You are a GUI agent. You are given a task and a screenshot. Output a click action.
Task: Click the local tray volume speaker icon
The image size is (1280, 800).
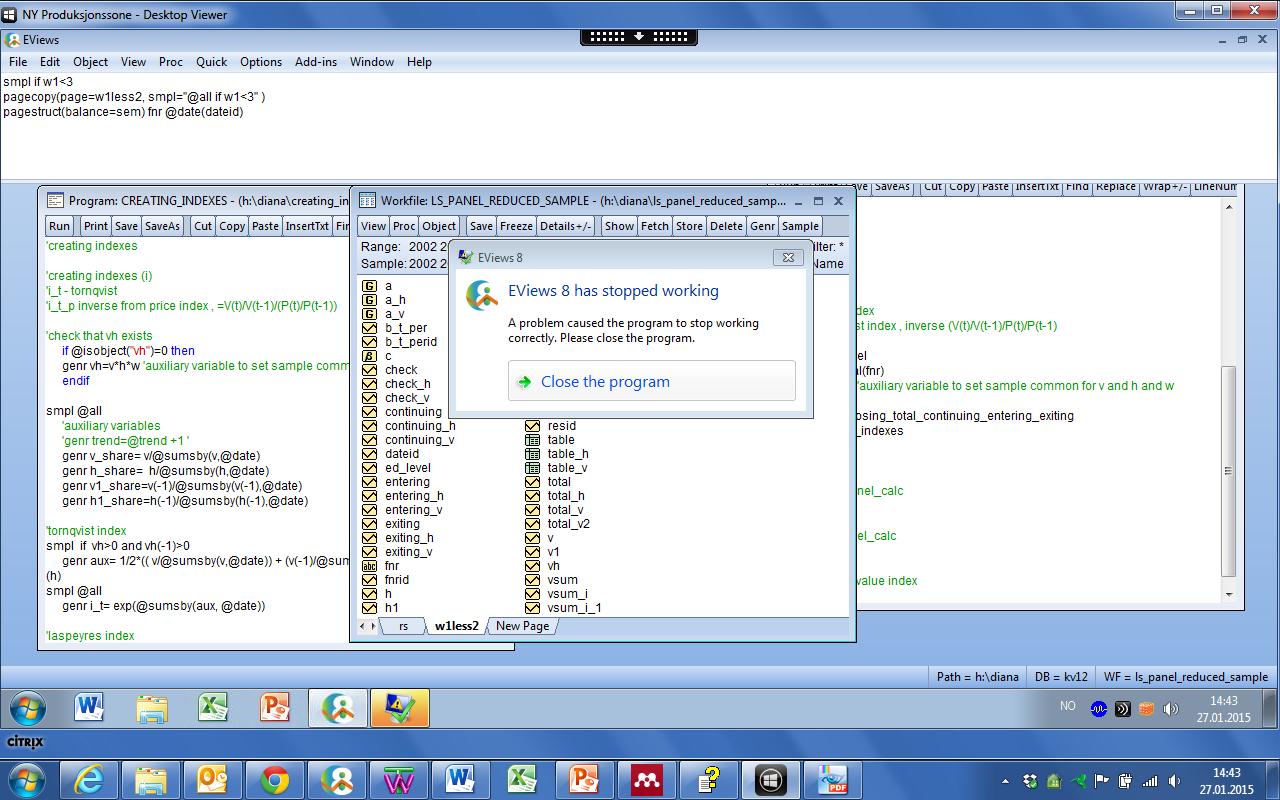click(1173, 781)
